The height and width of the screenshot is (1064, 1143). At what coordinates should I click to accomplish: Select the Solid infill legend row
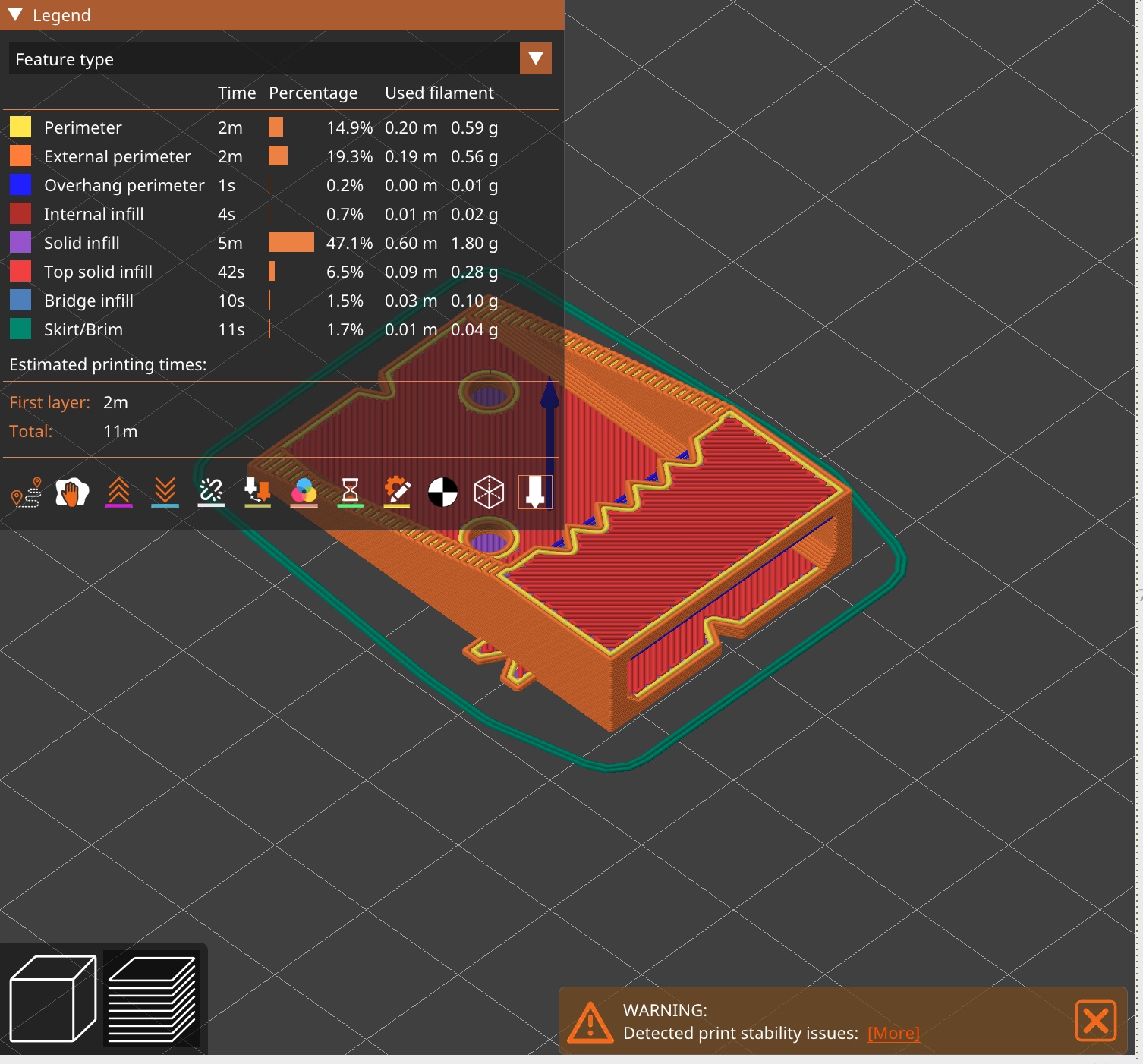coord(81,243)
